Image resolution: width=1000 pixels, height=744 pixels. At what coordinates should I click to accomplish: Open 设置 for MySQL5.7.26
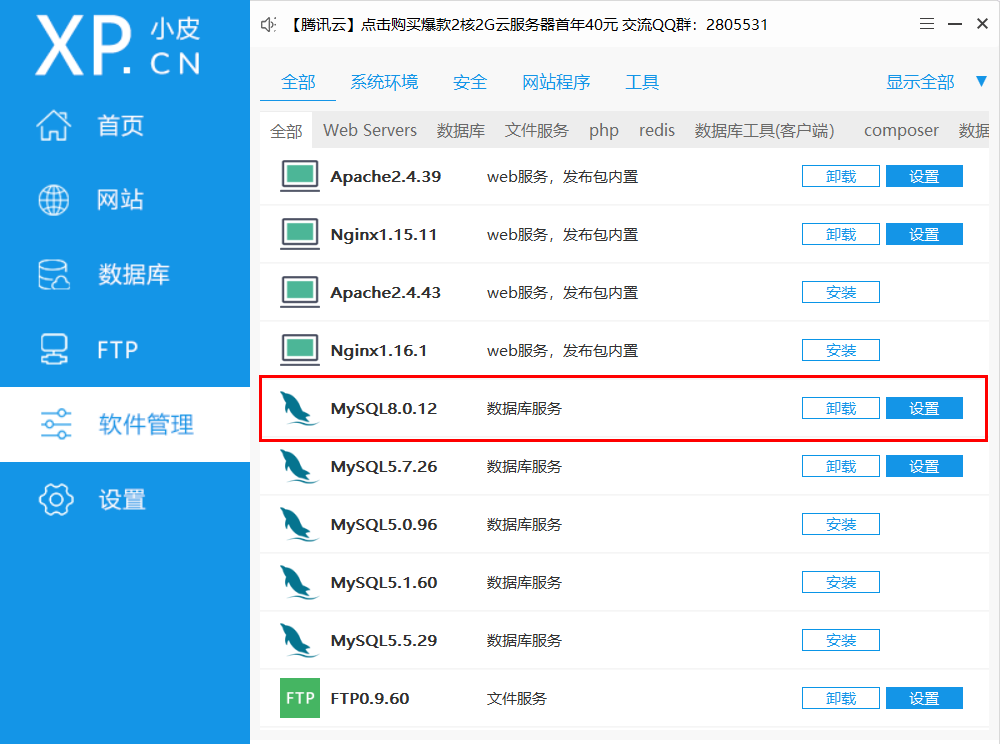click(x=924, y=466)
